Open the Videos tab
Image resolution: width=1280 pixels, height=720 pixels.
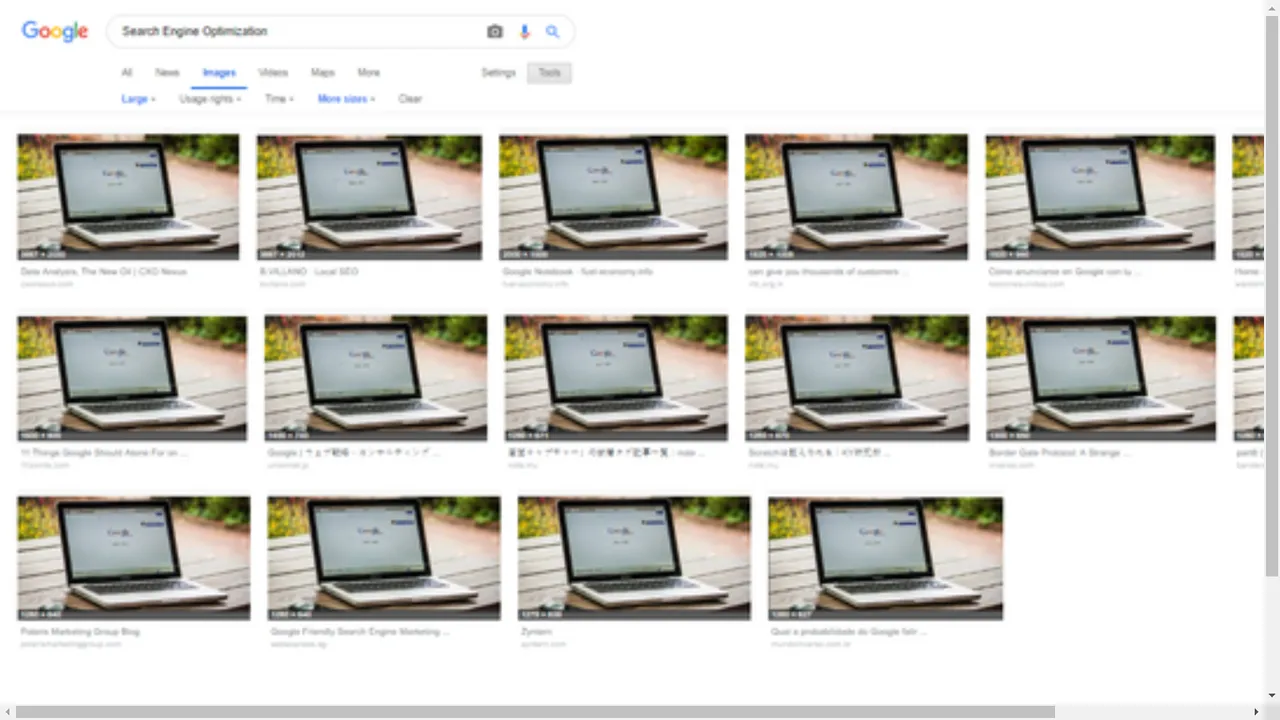[x=273, y=73]
